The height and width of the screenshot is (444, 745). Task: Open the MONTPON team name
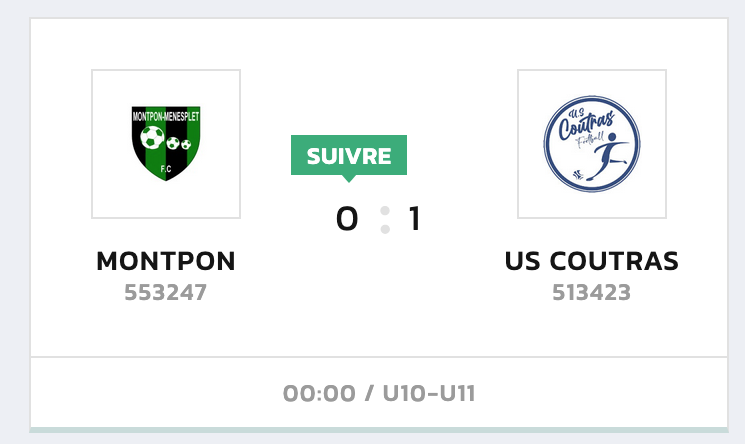[166, 261]
